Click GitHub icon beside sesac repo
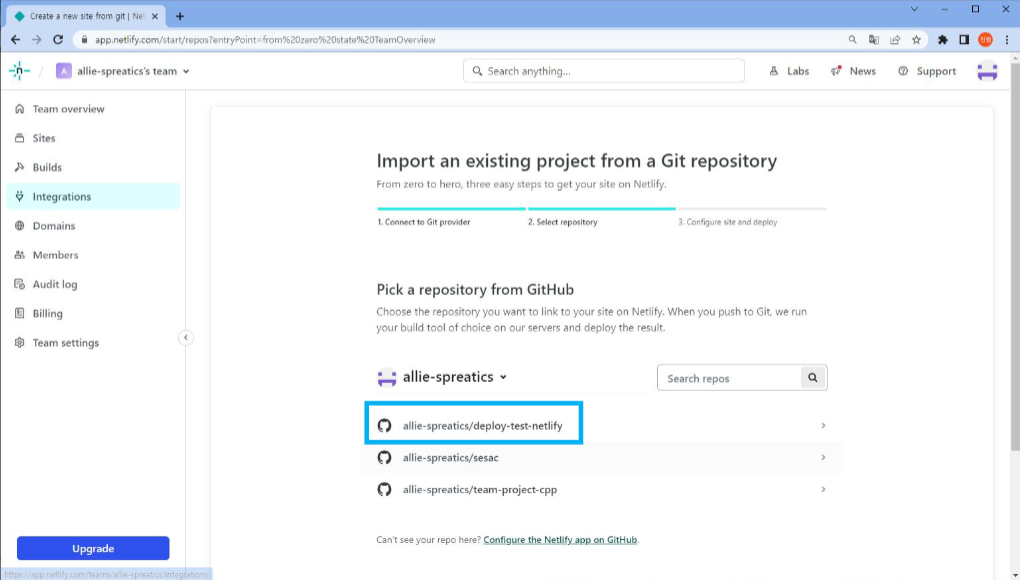This screenshot has height=580, width=1020. coord(384,457)
